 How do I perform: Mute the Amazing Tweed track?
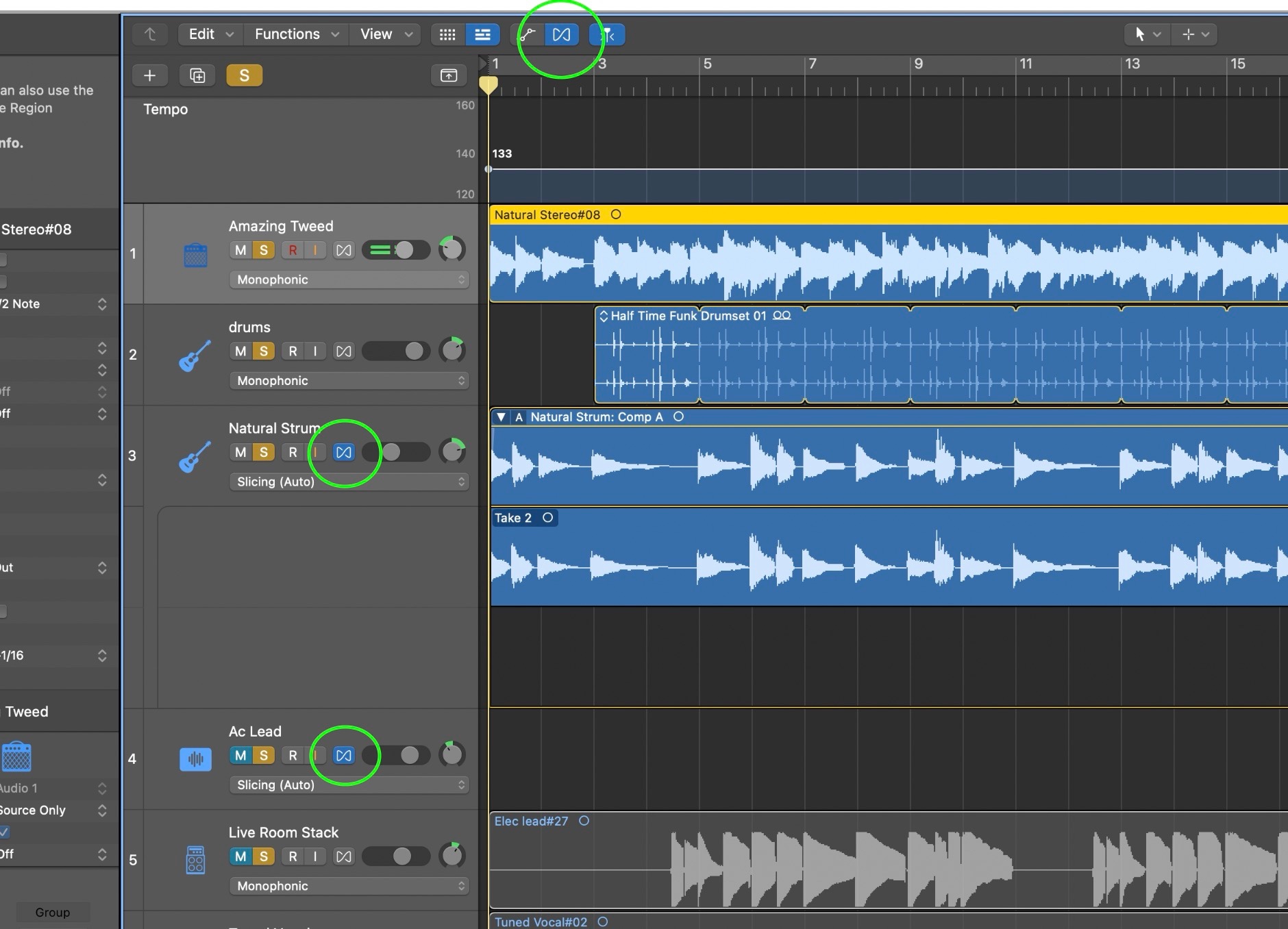click(240, 250)
